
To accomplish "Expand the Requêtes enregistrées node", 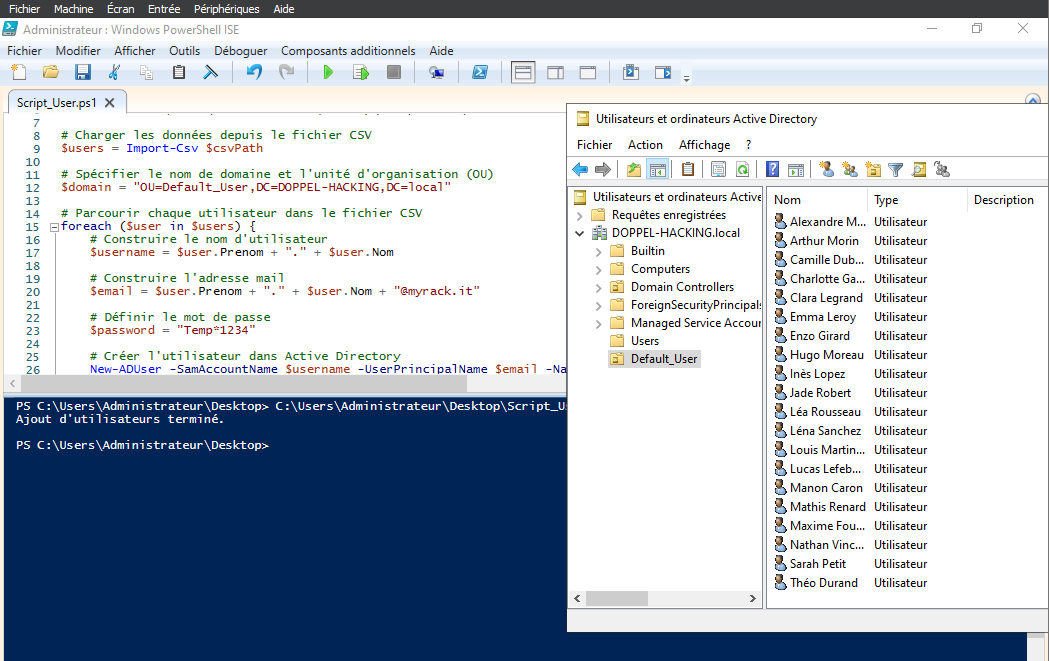I will (580, 215).
